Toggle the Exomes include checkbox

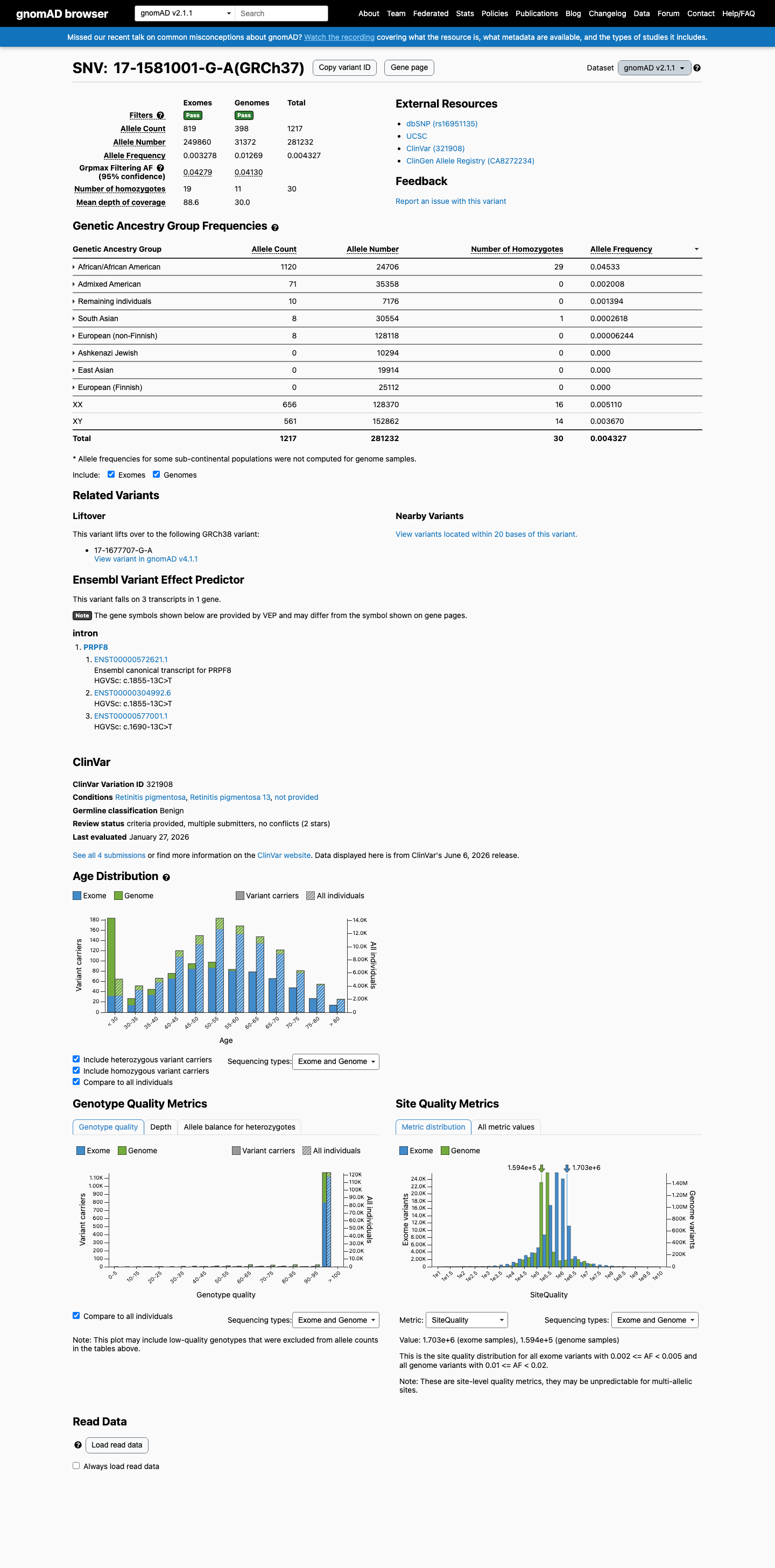point(111,475)
